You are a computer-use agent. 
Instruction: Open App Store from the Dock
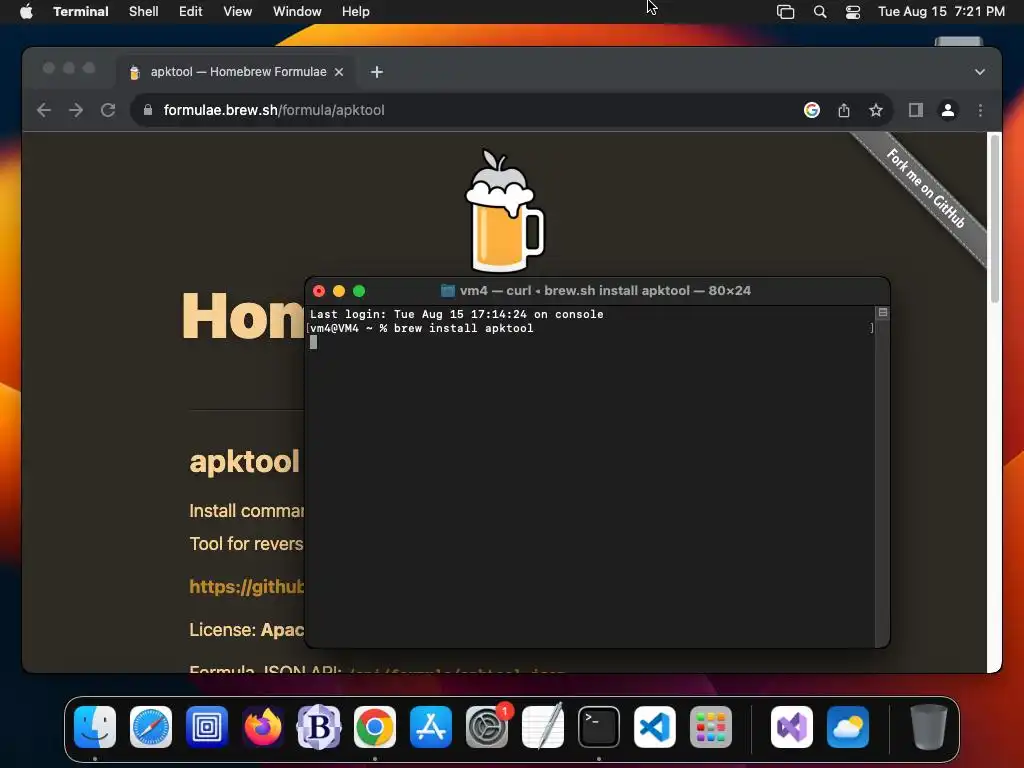tap(431, 727)
